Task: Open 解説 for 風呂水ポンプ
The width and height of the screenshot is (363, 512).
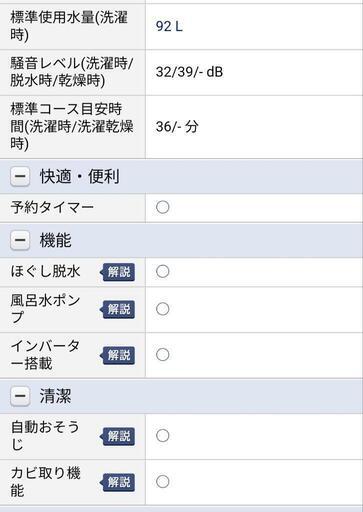Action: tap(117, 309)
